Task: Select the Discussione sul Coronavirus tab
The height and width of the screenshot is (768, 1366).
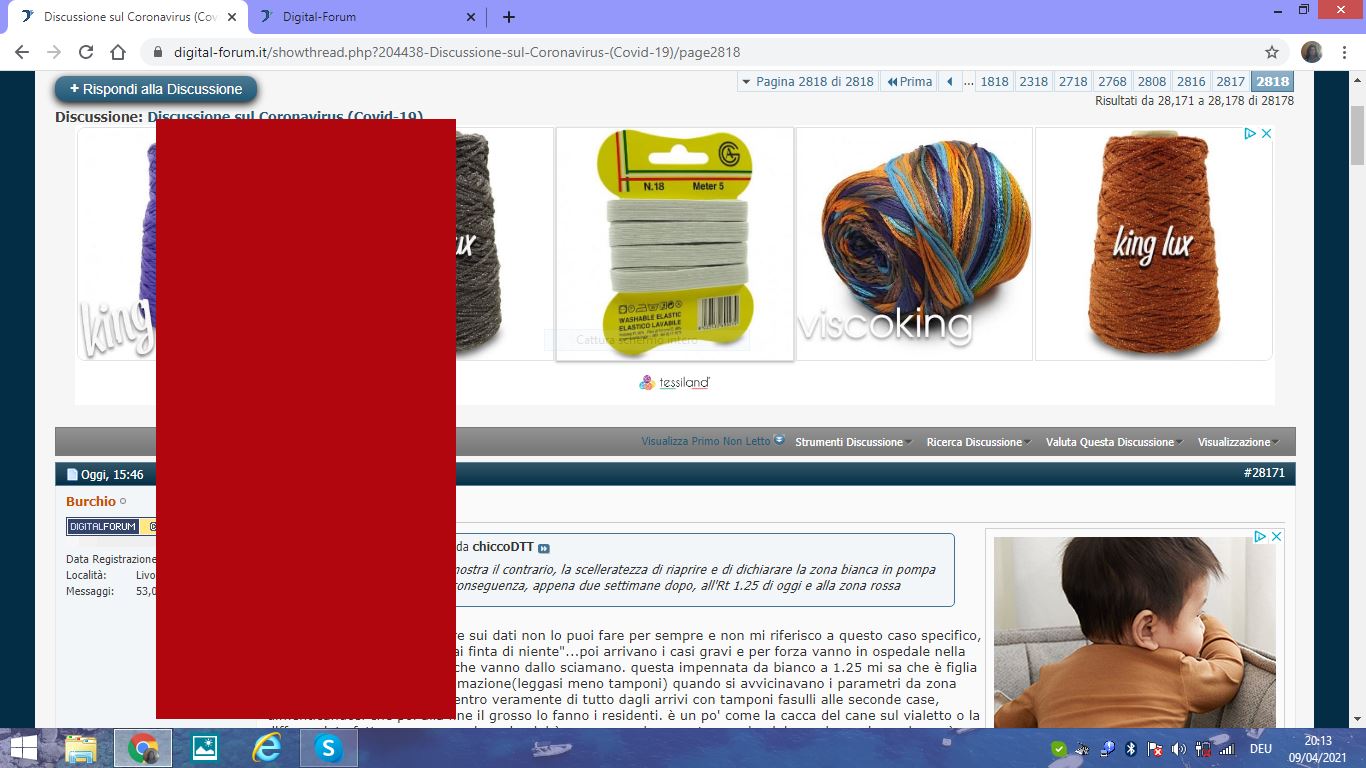Action: pos(127,17)
